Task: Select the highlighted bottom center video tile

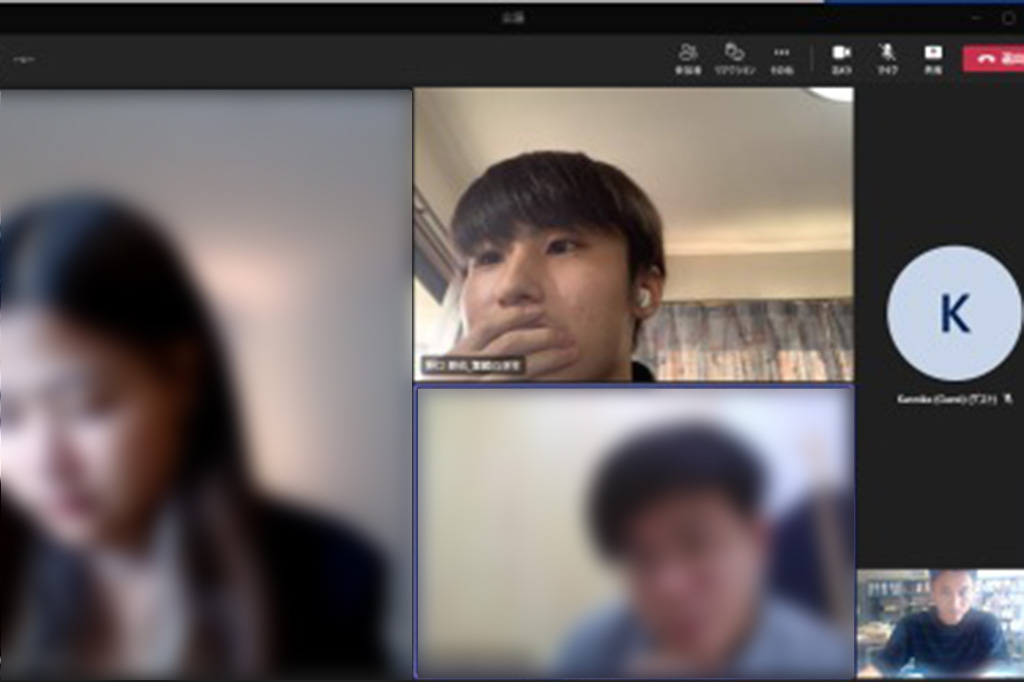Action: 634,532
